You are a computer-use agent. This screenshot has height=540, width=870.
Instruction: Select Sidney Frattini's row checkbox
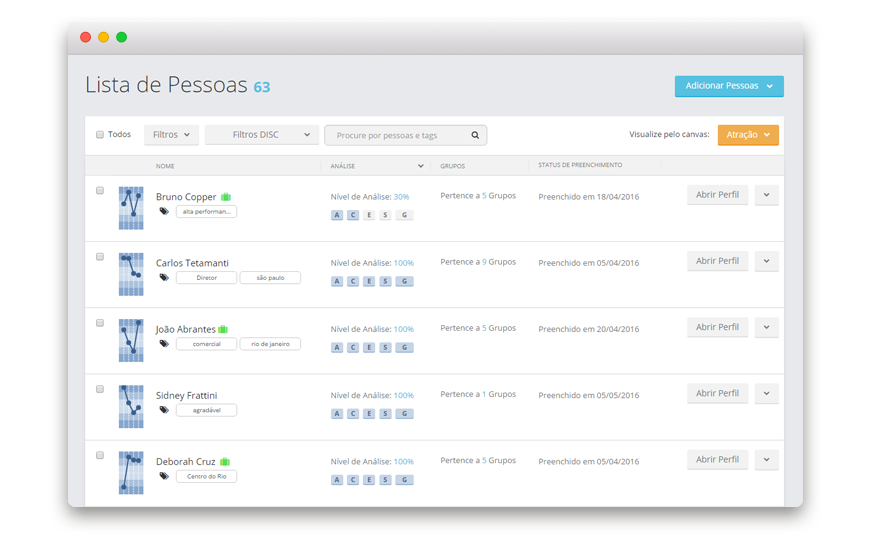100,388
